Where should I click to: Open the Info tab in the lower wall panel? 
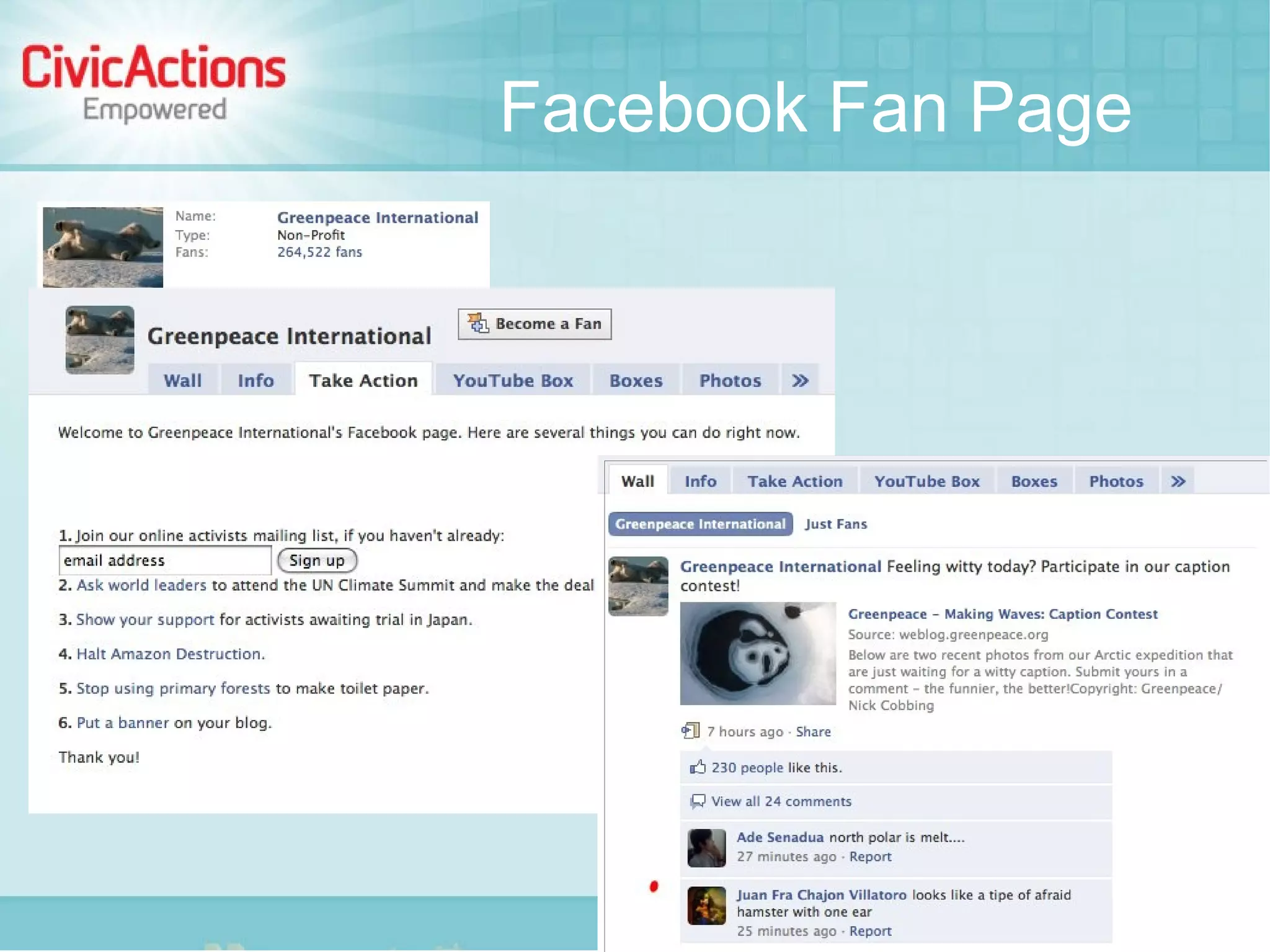pos(700,481)
